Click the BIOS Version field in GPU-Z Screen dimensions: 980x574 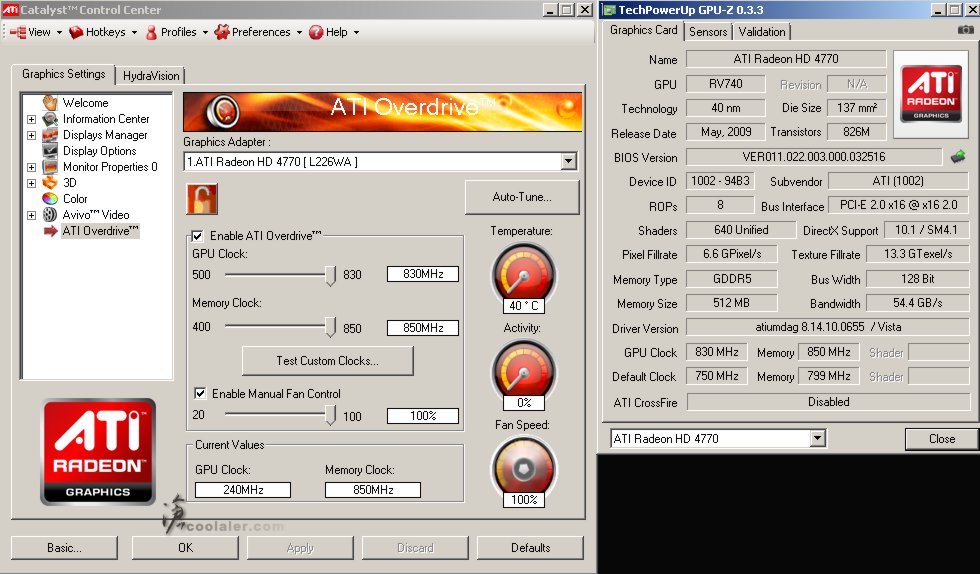pyautogui.click(x=814, y=157)
